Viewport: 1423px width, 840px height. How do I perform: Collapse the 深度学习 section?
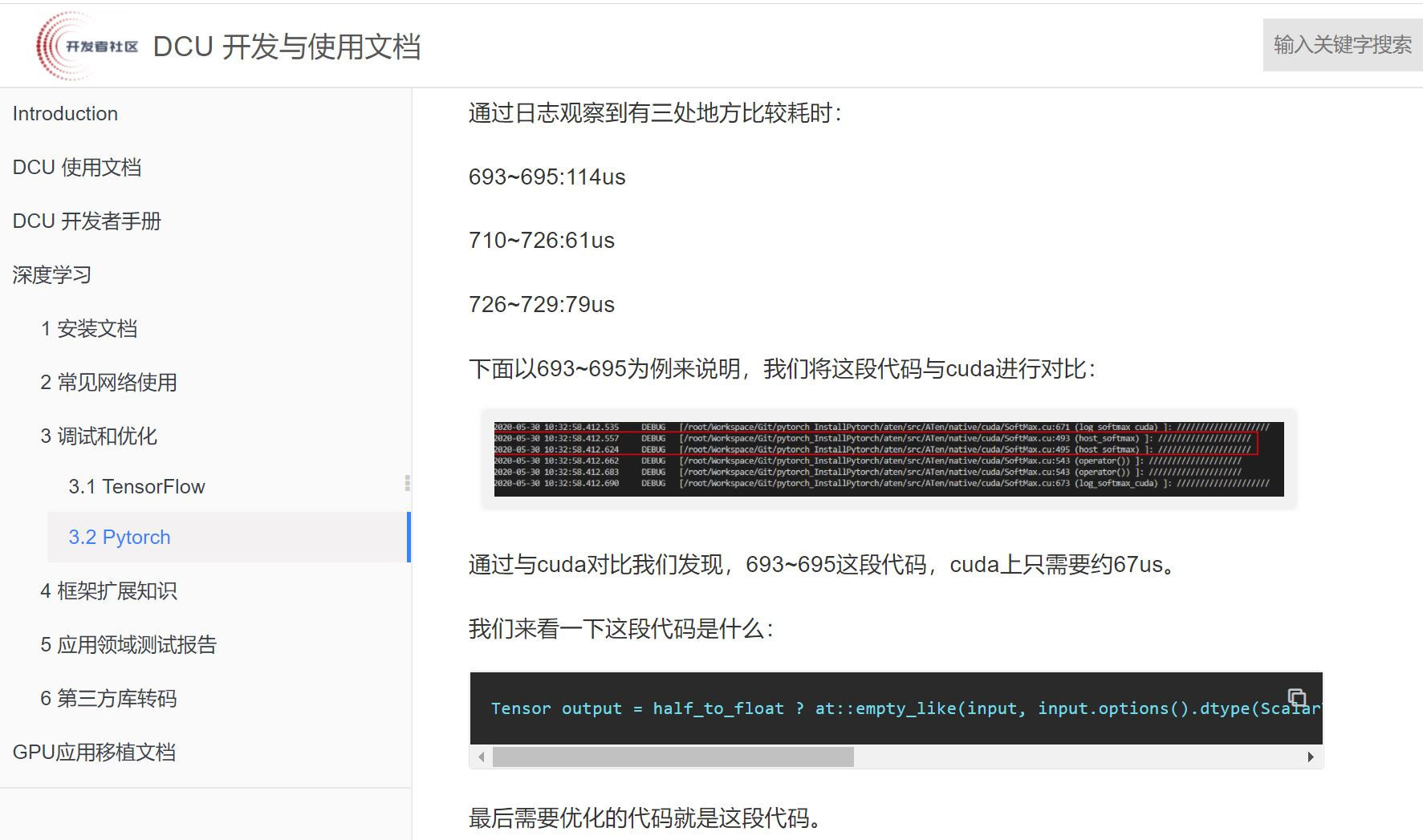pyautogui.click(x=52, y=275)
